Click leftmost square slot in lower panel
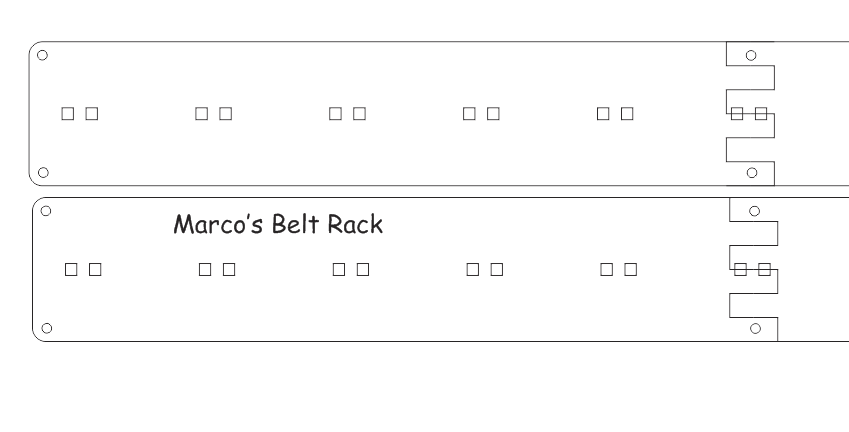This screenshot has height=432, width=849. pos(71,269)
